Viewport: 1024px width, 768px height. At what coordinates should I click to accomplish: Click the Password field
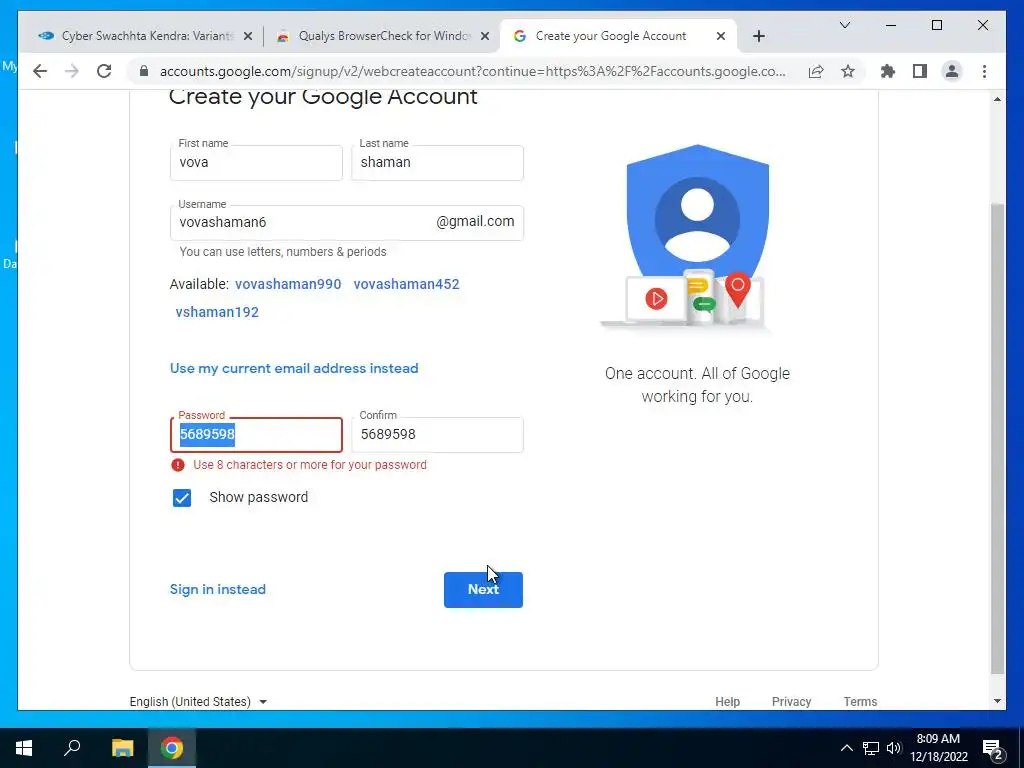(256, 434)
